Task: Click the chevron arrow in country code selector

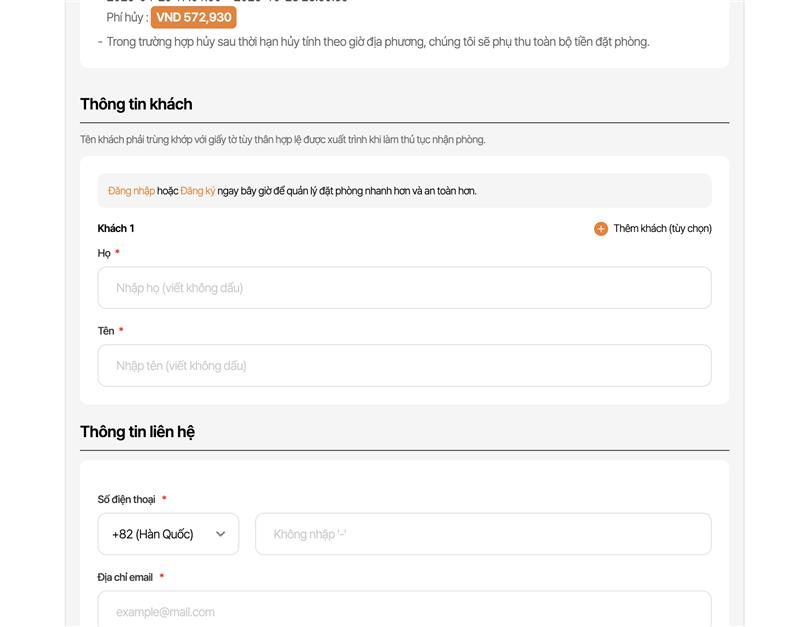Action: 221,534
